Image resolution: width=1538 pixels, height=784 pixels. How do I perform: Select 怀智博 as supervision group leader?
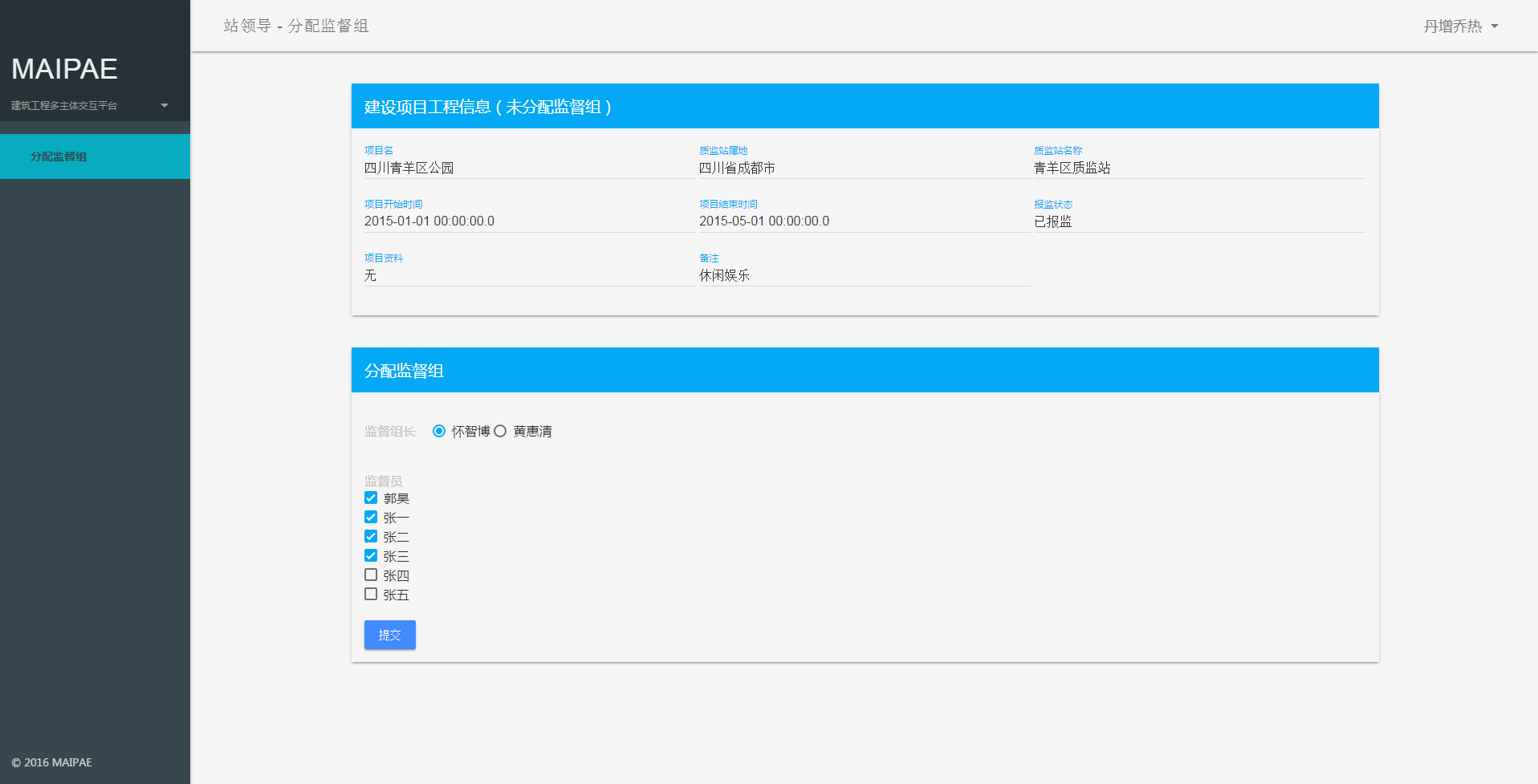439,431
